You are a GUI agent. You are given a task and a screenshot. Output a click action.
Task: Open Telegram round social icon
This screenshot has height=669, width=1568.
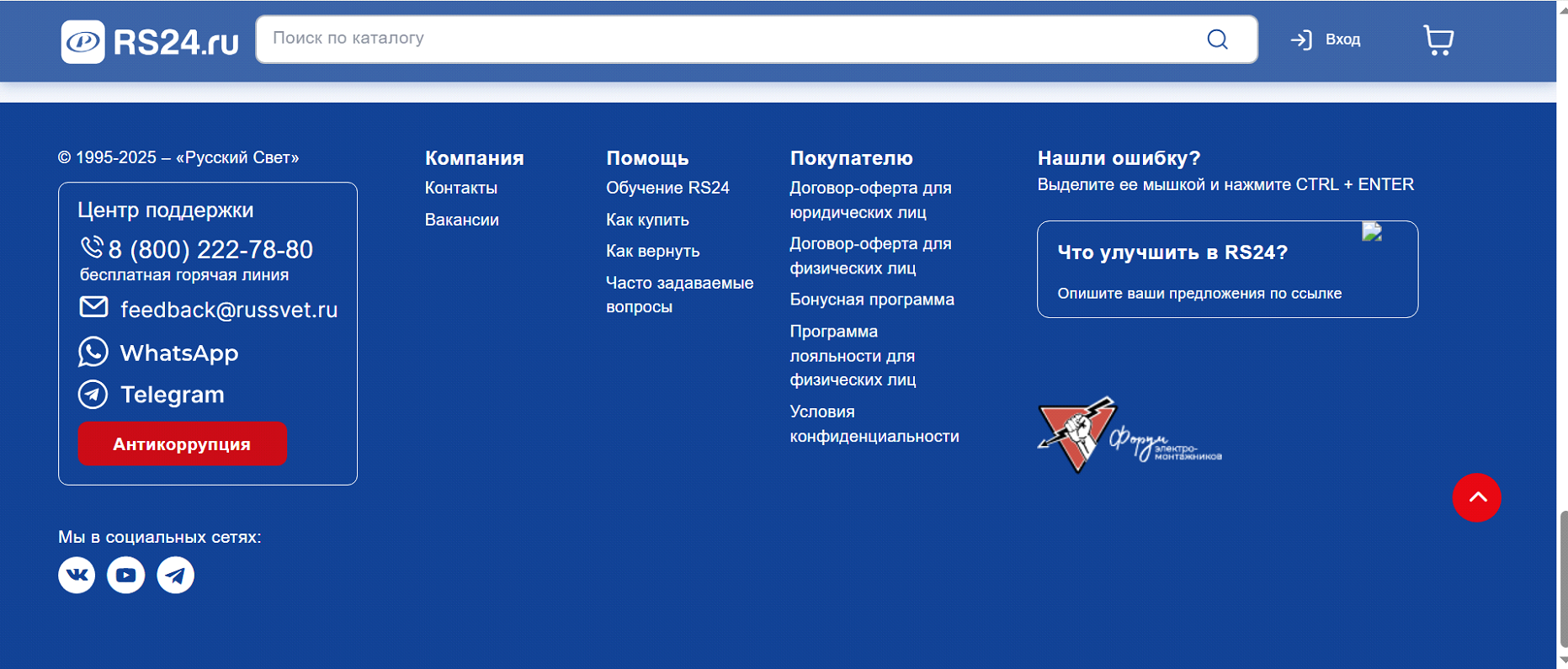[176, 575]
